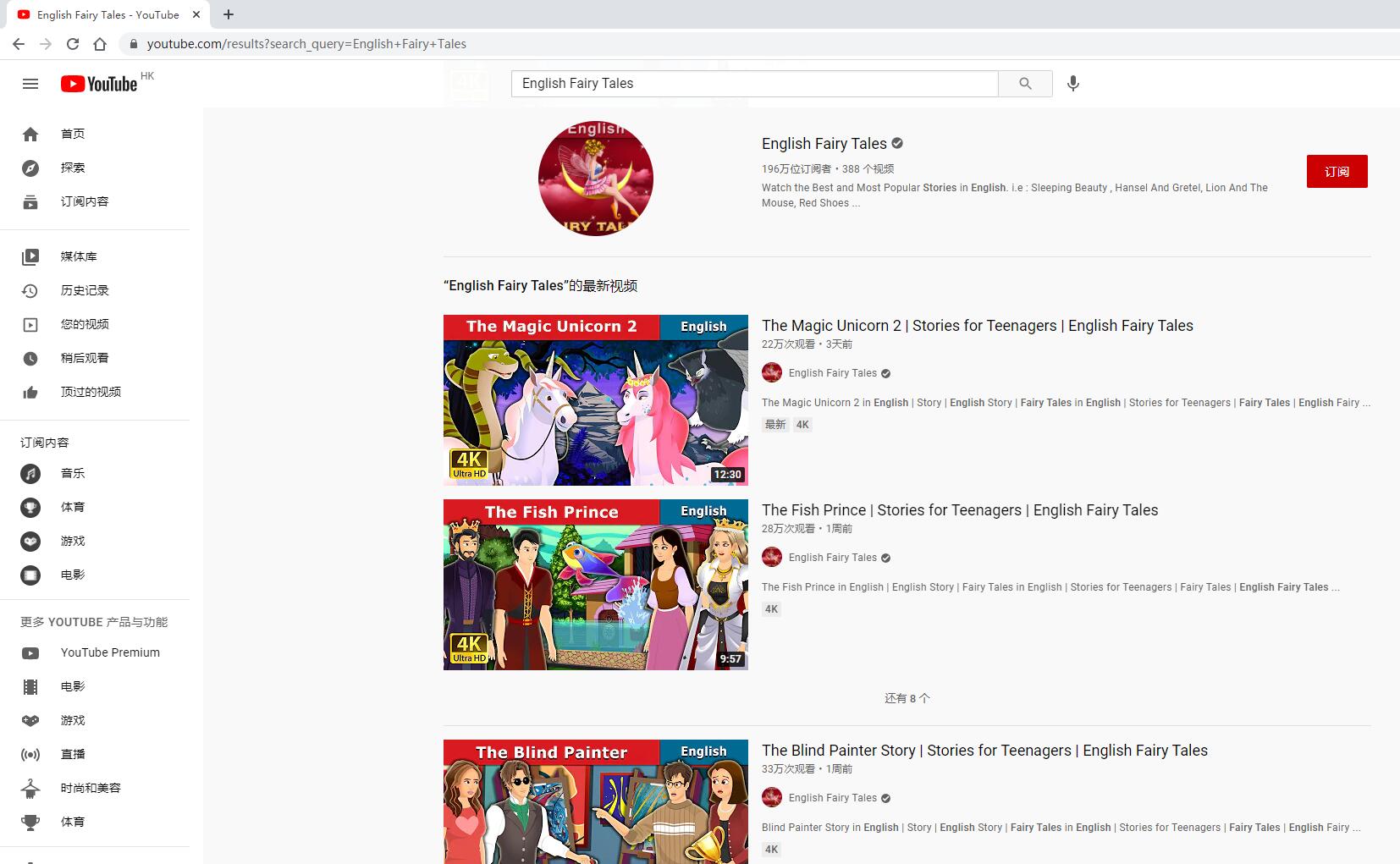
Task: Click channel name under The Fish Prince
Action: click(x=832, y=558)
